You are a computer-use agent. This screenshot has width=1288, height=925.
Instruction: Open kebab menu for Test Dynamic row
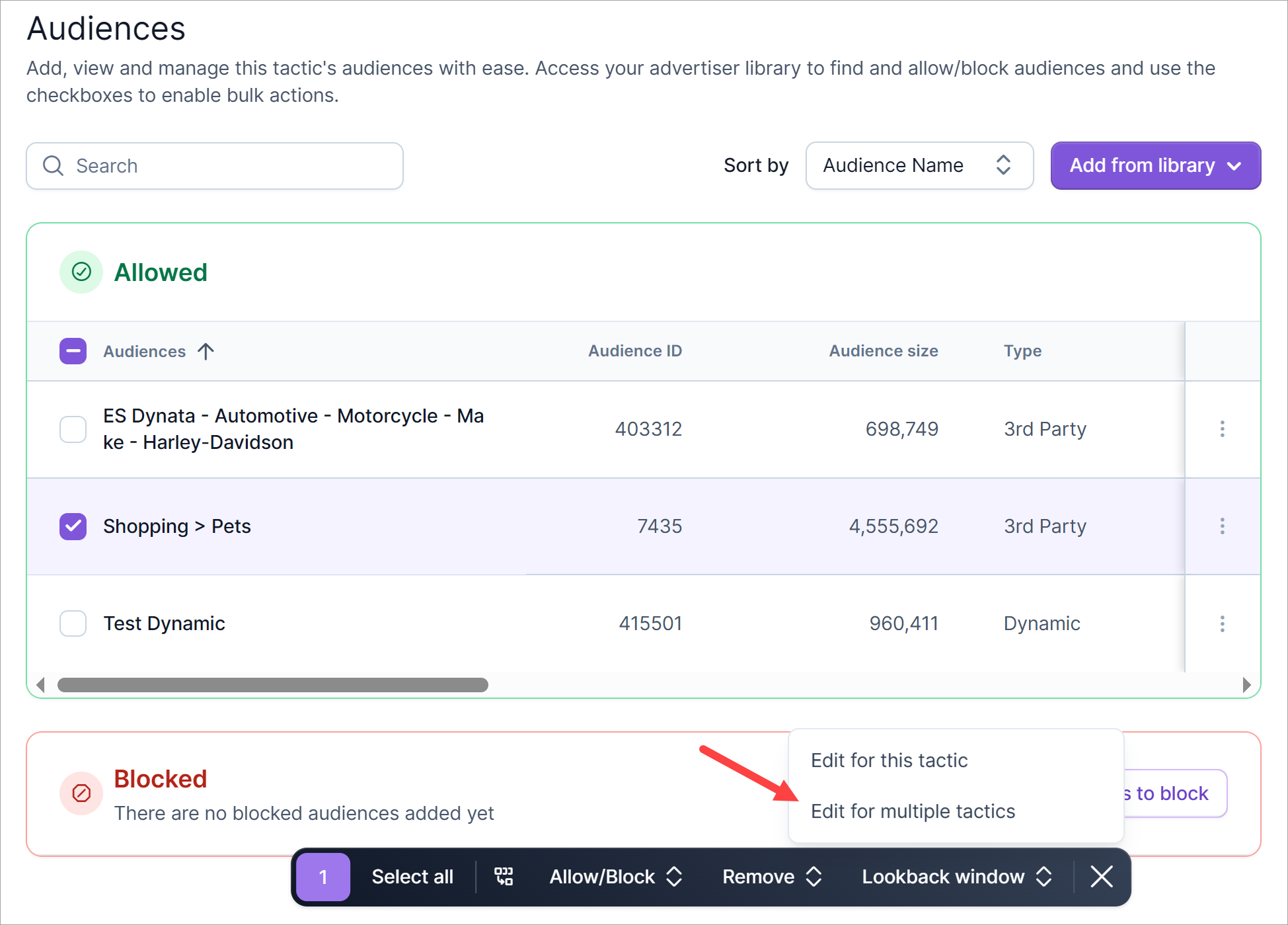coord(1222,623)
